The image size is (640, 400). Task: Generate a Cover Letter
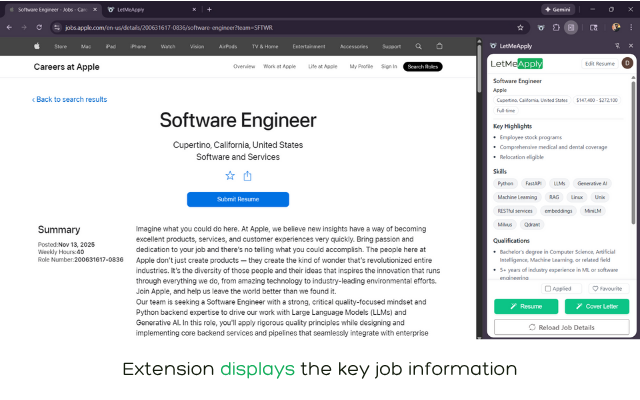(597, 306)
